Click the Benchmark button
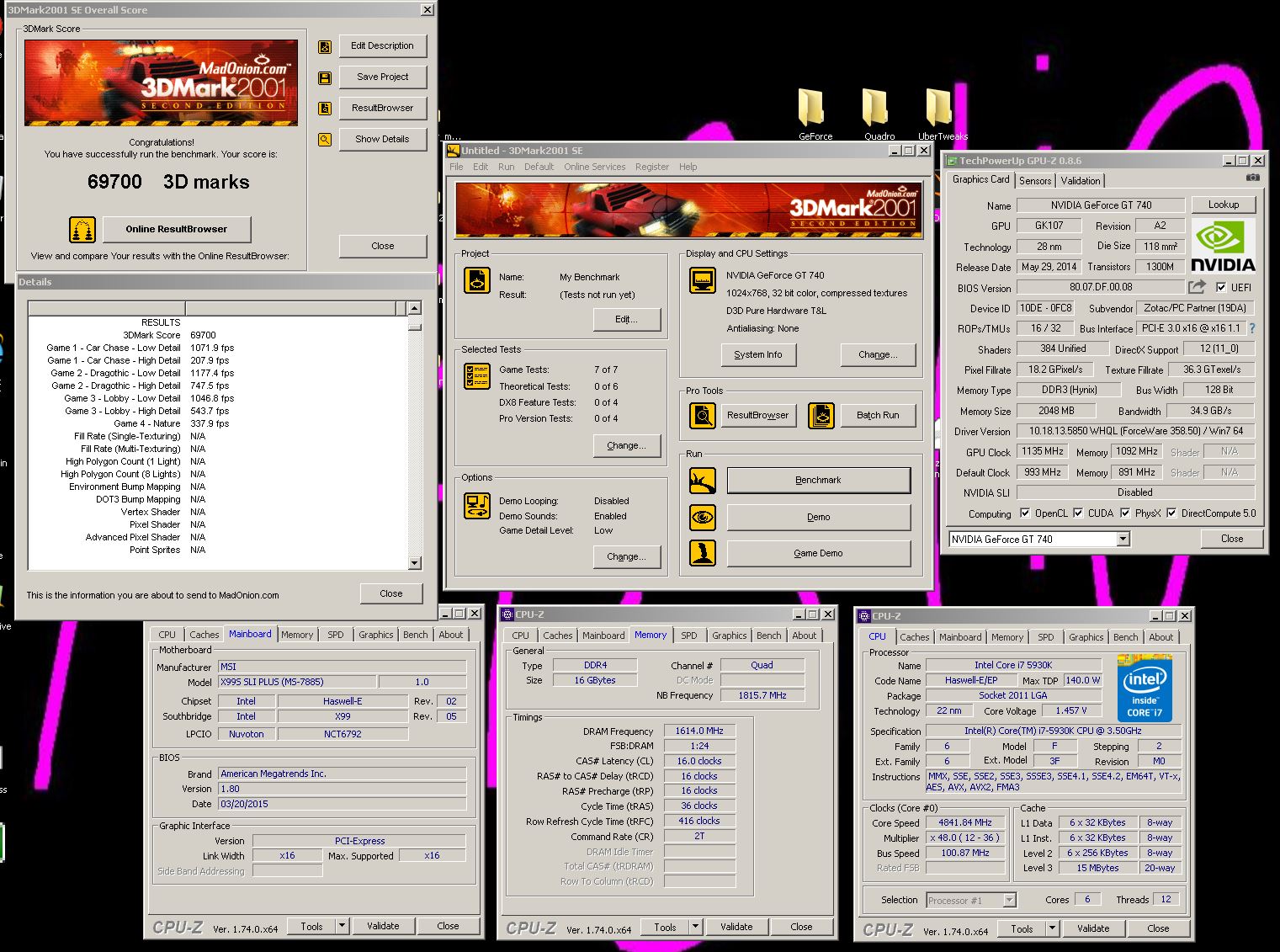 click(x=818, y=481)
